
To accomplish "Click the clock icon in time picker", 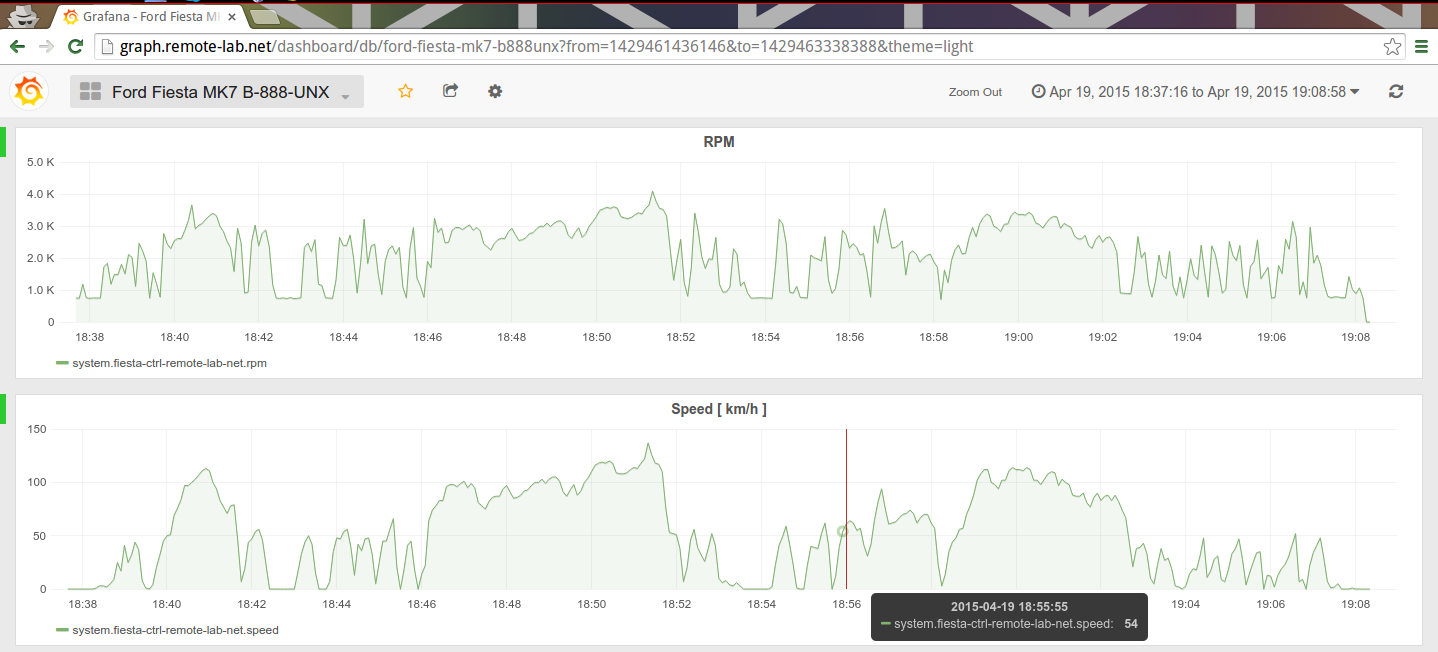I will point(1038,91).
